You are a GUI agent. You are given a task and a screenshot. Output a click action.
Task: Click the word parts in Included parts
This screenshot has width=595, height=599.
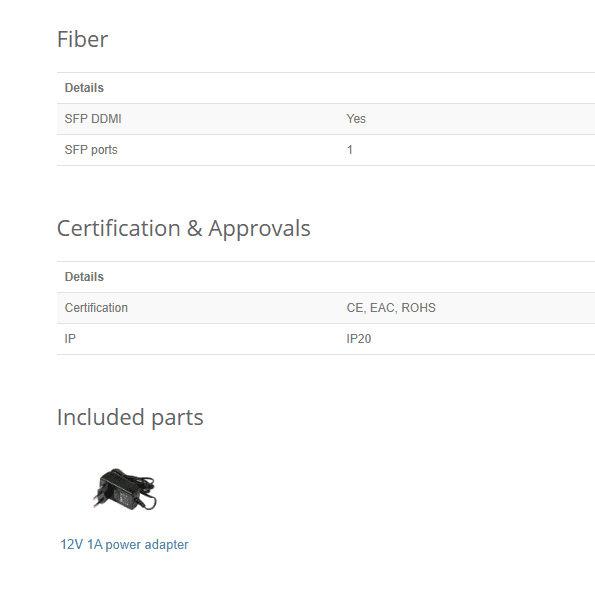point(177,419)
